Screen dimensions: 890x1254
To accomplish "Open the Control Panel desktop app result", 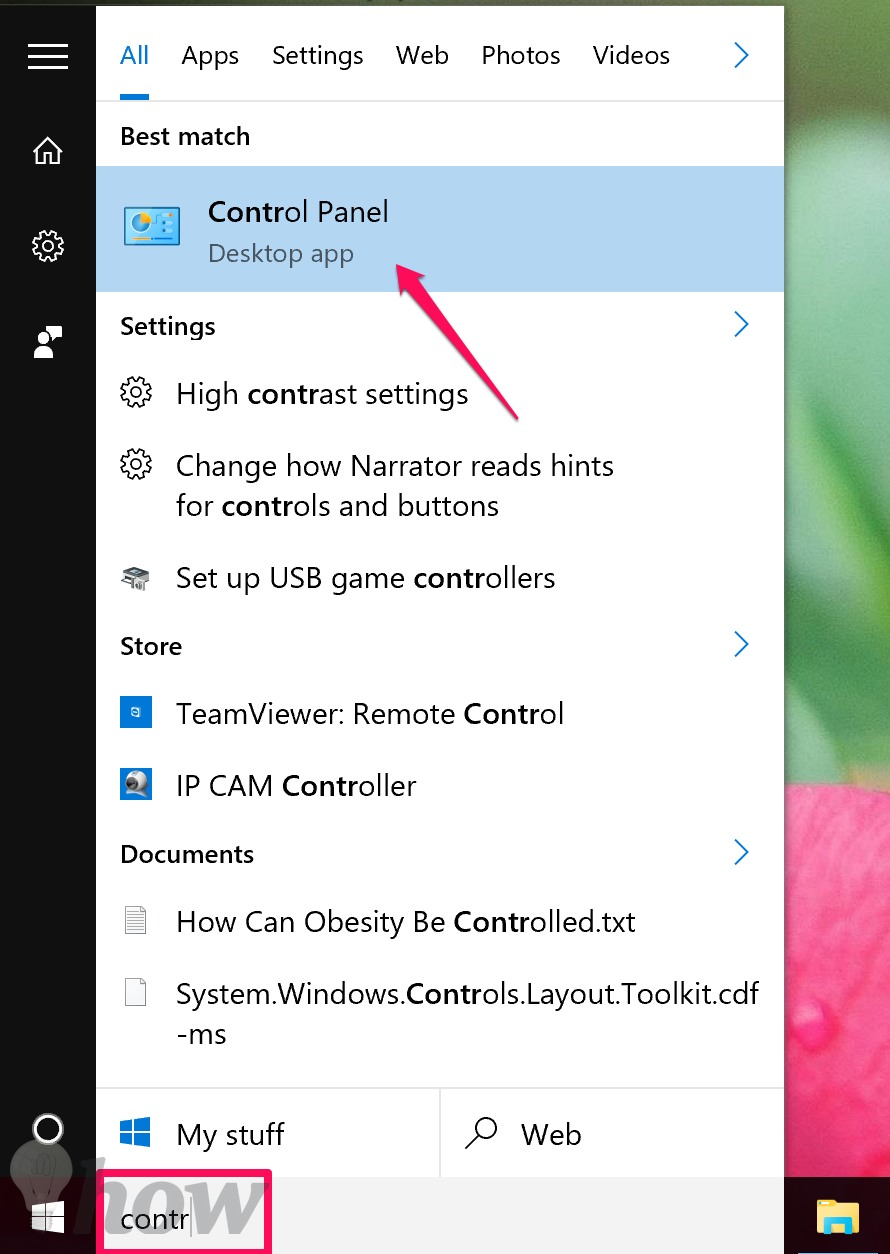I will (x=440, y=229).
